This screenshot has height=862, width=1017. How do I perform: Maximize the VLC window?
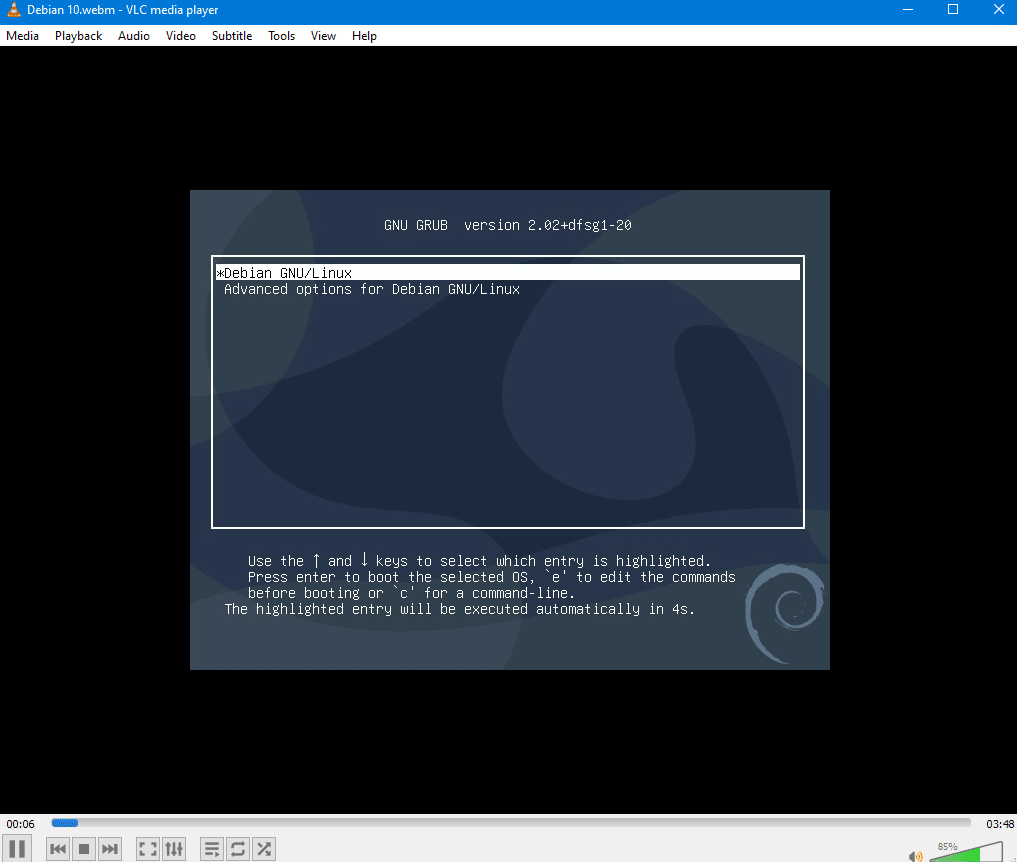[x=953, y=10]
